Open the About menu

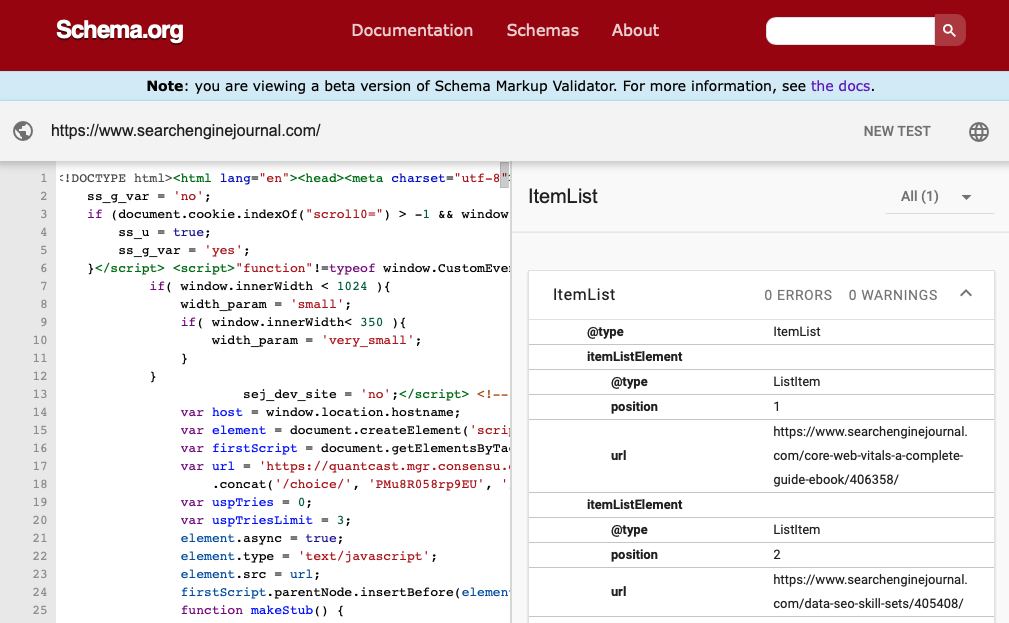(635, 30)
